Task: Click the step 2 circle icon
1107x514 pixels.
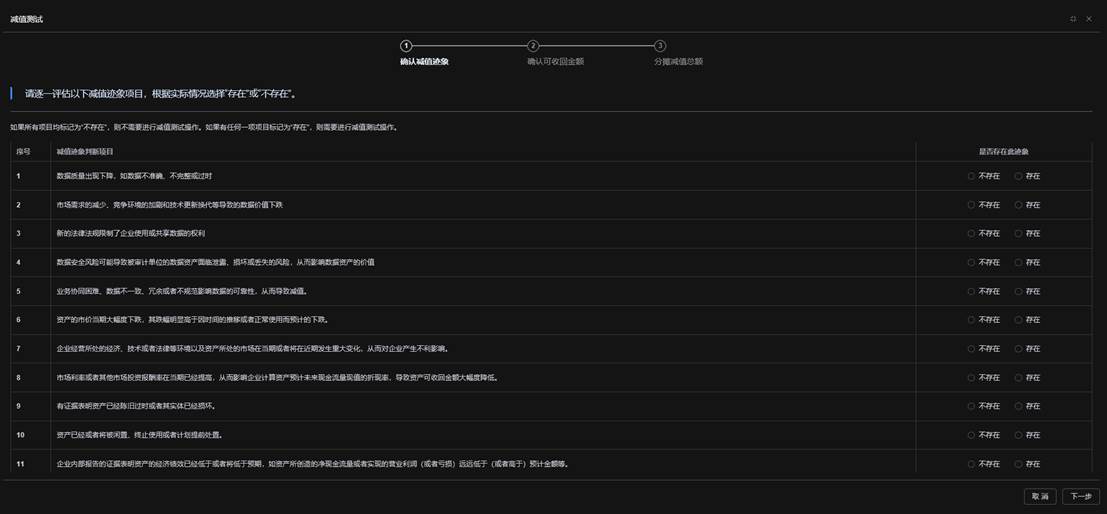Action: [x=533, y=46]
